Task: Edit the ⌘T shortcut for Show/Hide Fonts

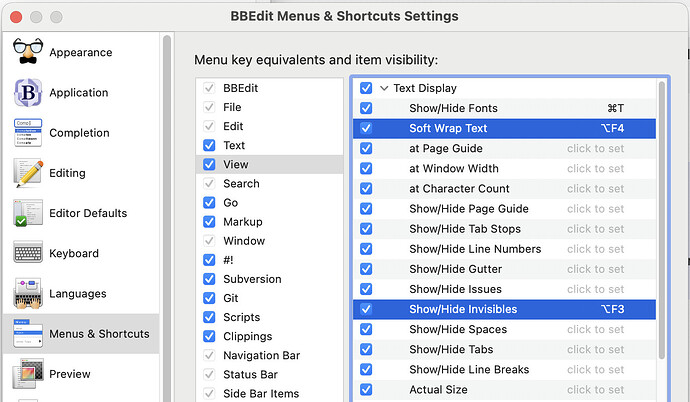Action: [615, 108]
